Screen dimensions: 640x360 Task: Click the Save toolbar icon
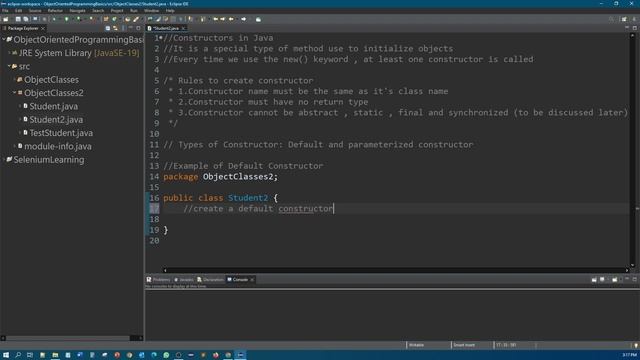18,19
